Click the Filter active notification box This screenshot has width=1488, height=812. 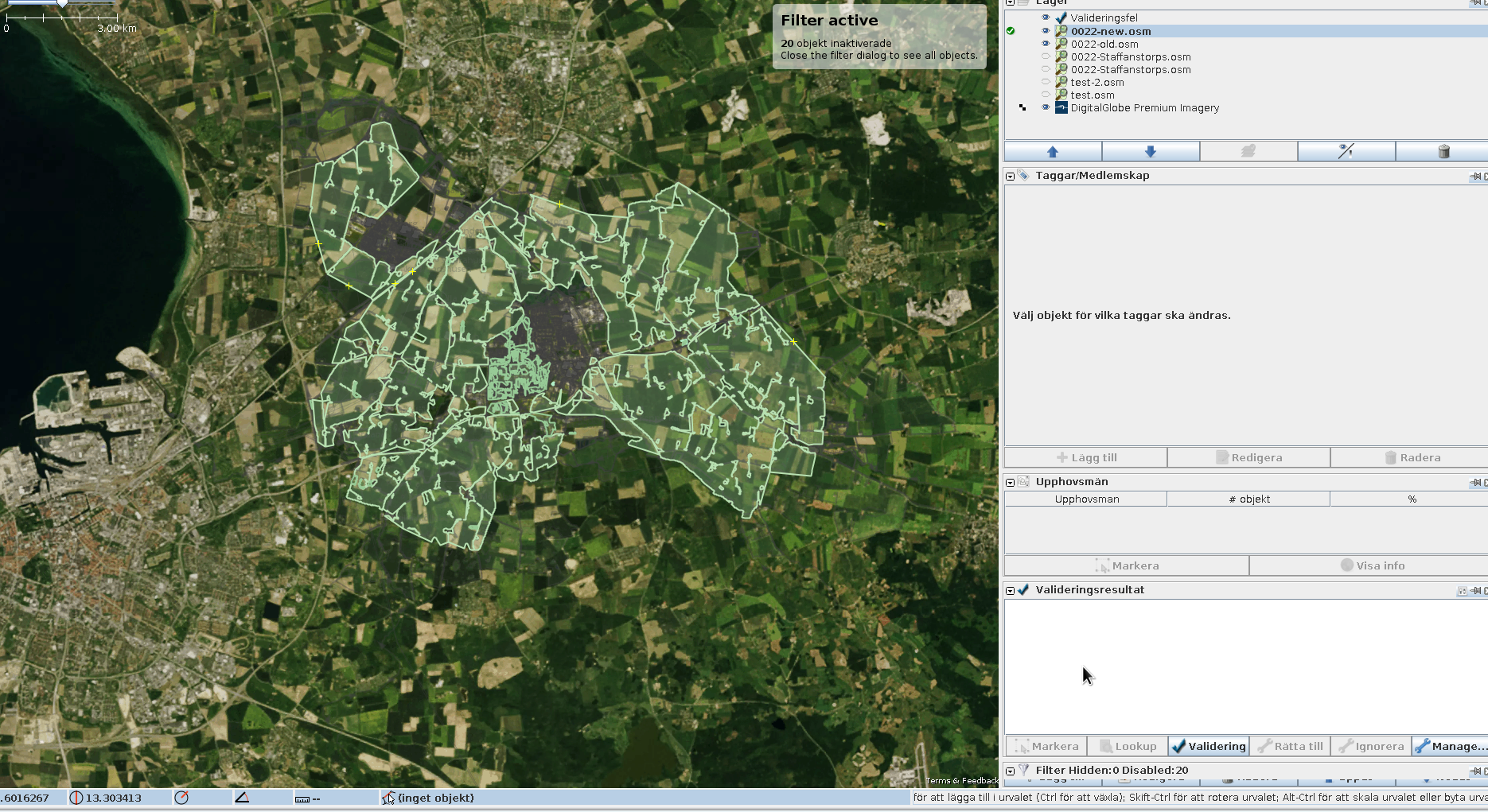coord(878,37)
